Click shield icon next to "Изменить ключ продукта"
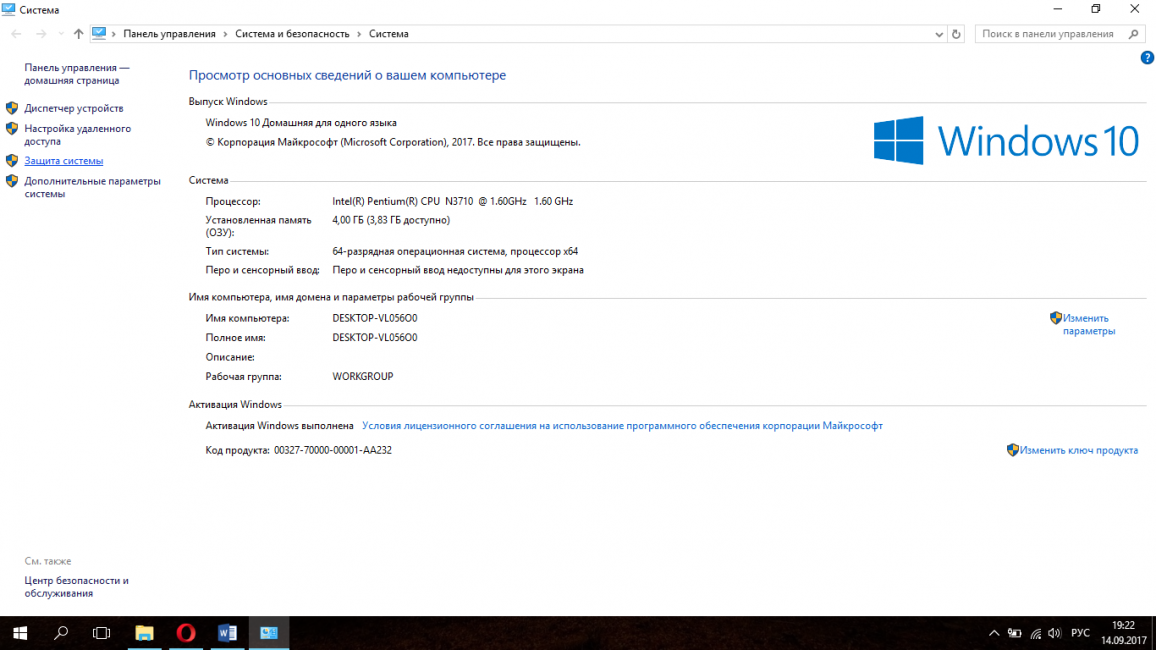Image resolution: width=1156 pixels, height=650 pixels. pos(1013,450)
